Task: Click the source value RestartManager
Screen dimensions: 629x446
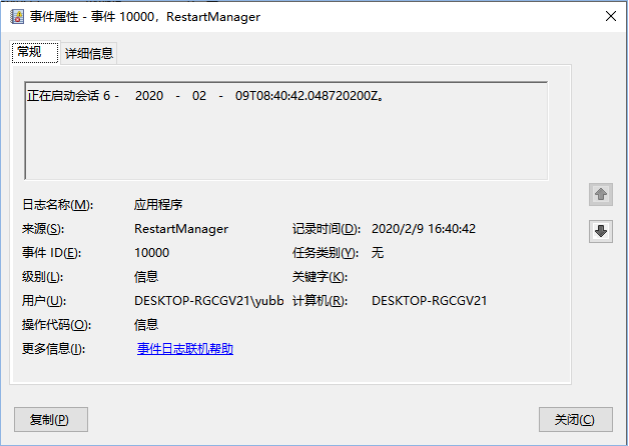Action: 181,229
